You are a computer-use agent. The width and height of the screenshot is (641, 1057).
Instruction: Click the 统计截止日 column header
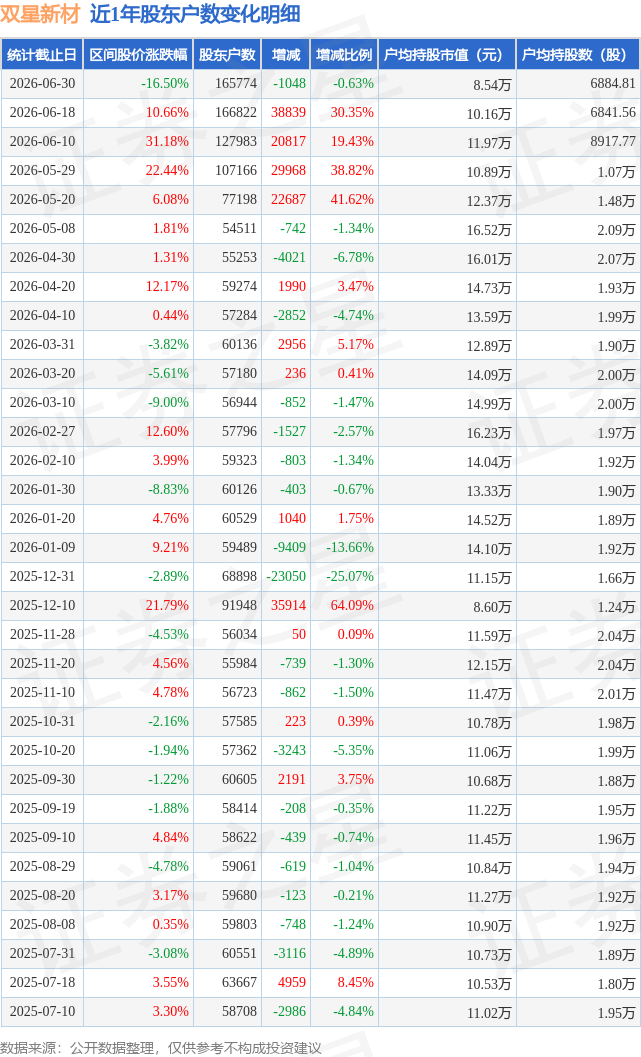tap(42, 55)
